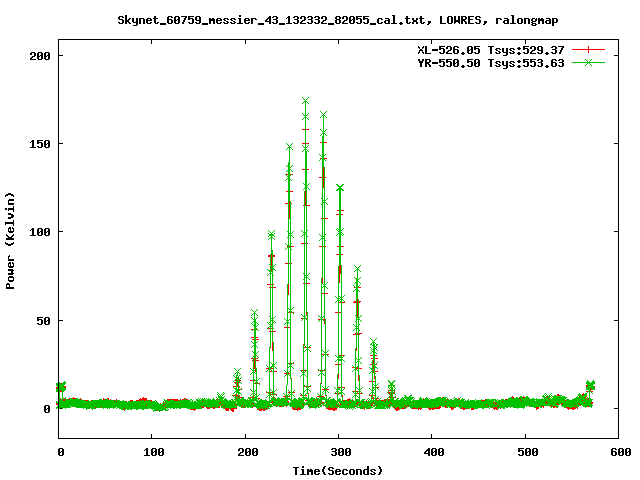
Task: Select the YR-550.50 Tsys:553.63 legend entry
Action: 491,63
